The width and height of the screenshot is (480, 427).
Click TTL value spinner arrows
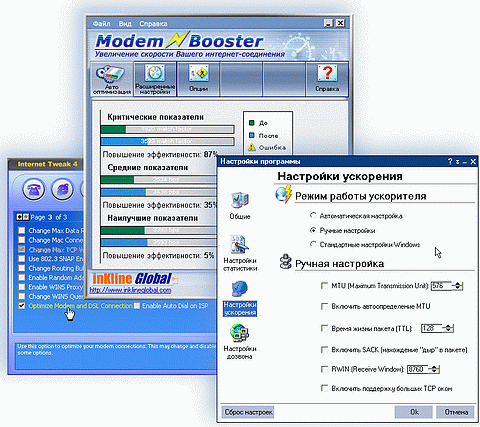click(x=448, y=328)
